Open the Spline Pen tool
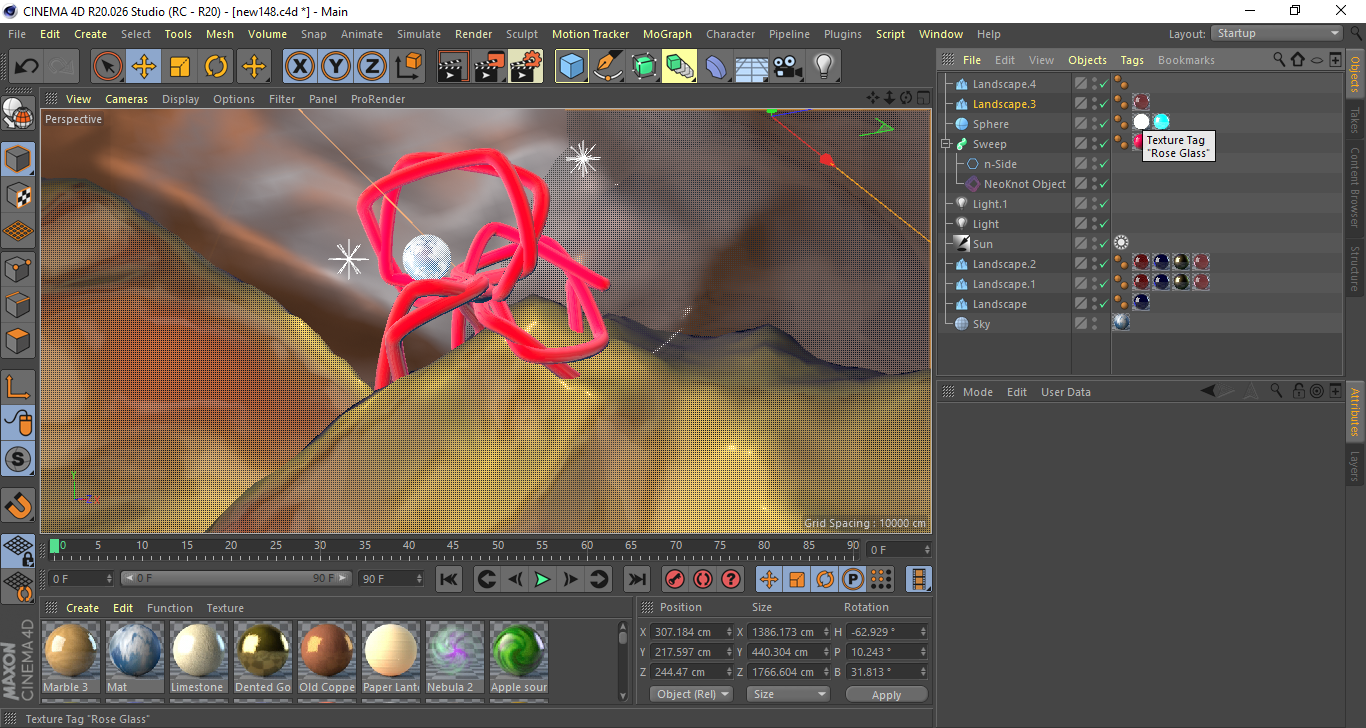The image size is (1366, 728). pos(608,67)
